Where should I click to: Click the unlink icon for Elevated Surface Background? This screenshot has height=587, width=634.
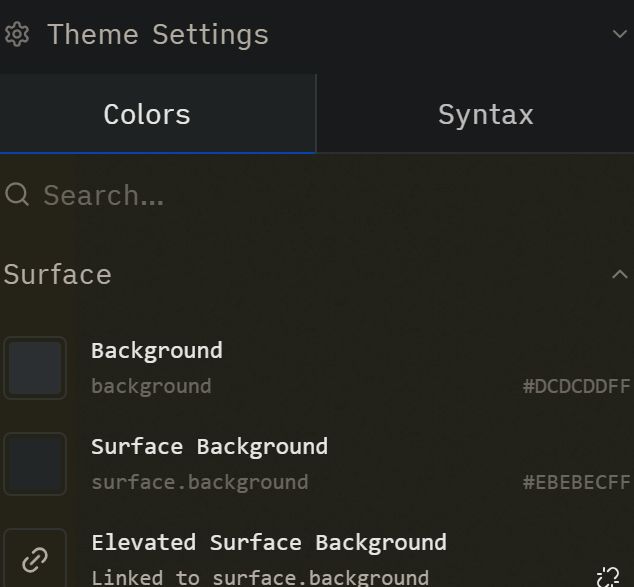point(608,576)
